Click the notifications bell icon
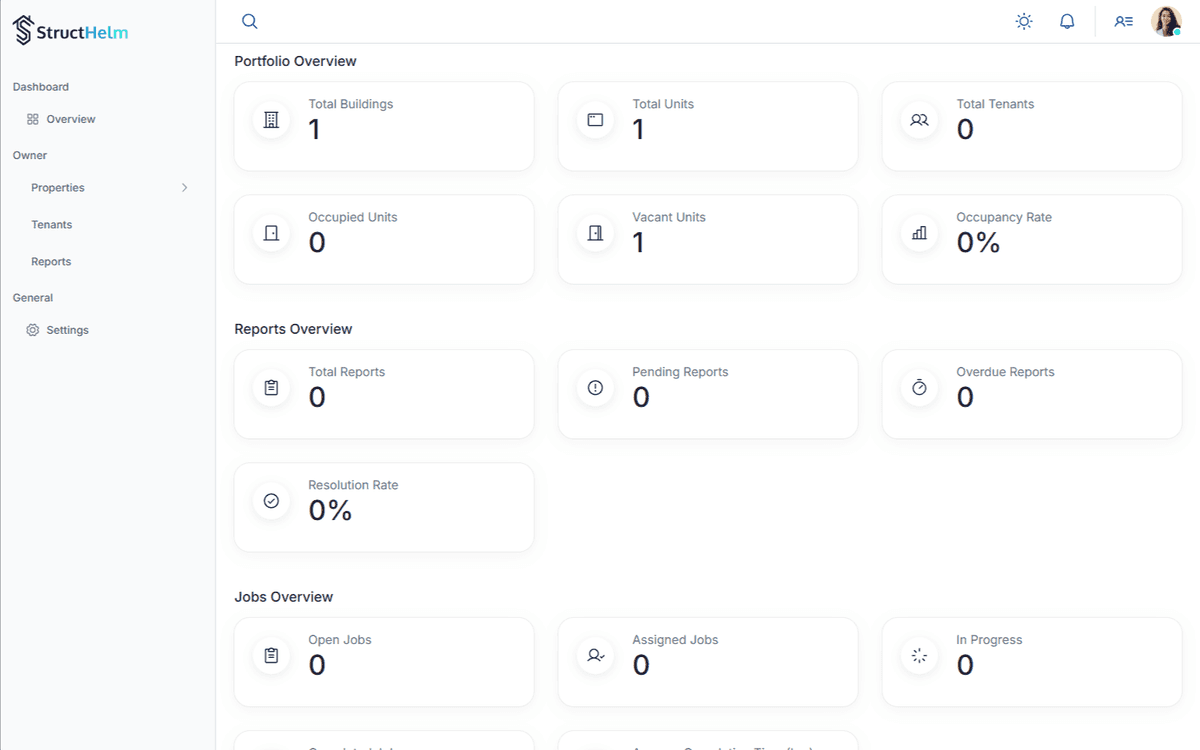This screenshot has height=750, width=1200. coord(1066,20)
